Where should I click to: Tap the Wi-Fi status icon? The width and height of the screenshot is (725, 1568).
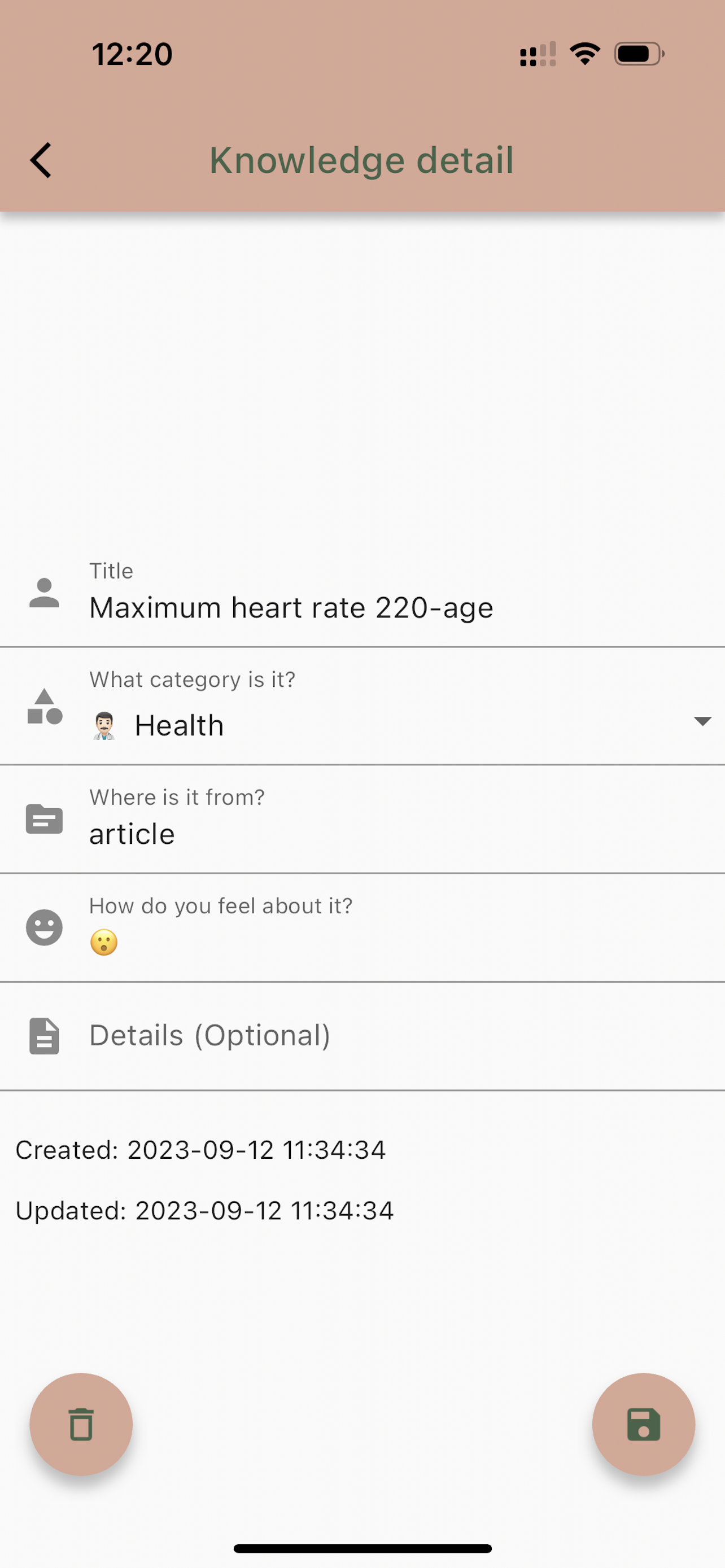pos(585,54)
